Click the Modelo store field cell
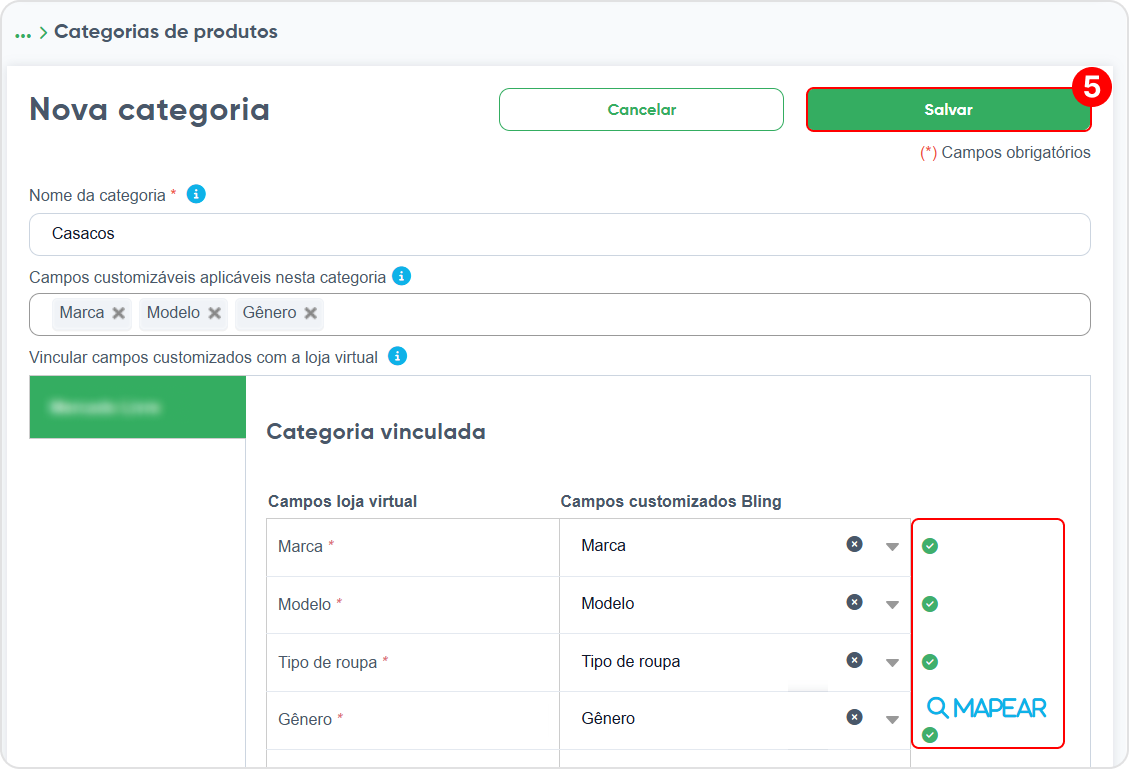 413,605
